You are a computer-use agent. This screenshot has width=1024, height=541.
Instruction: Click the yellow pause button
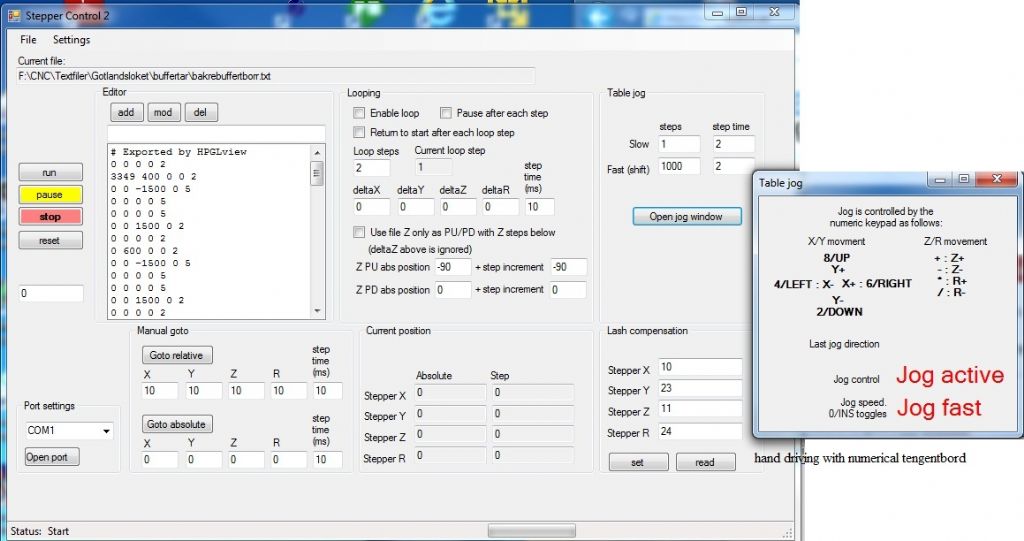pyautogui.click(x=50, y=195)
